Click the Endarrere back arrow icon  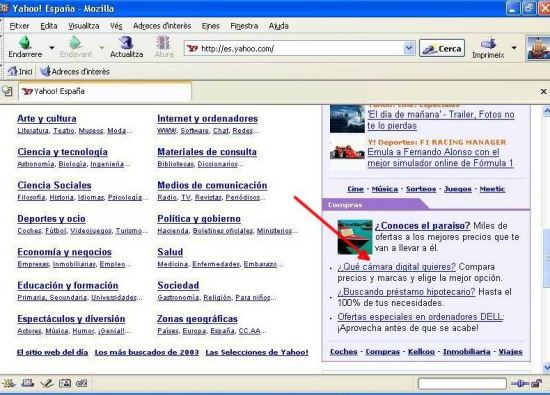(x=25, y=42)
